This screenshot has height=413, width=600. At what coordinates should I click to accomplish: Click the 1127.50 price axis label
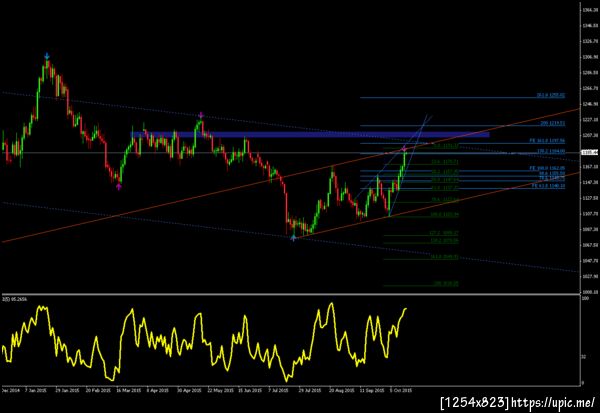pyautogui.click(x=590, y=198)
